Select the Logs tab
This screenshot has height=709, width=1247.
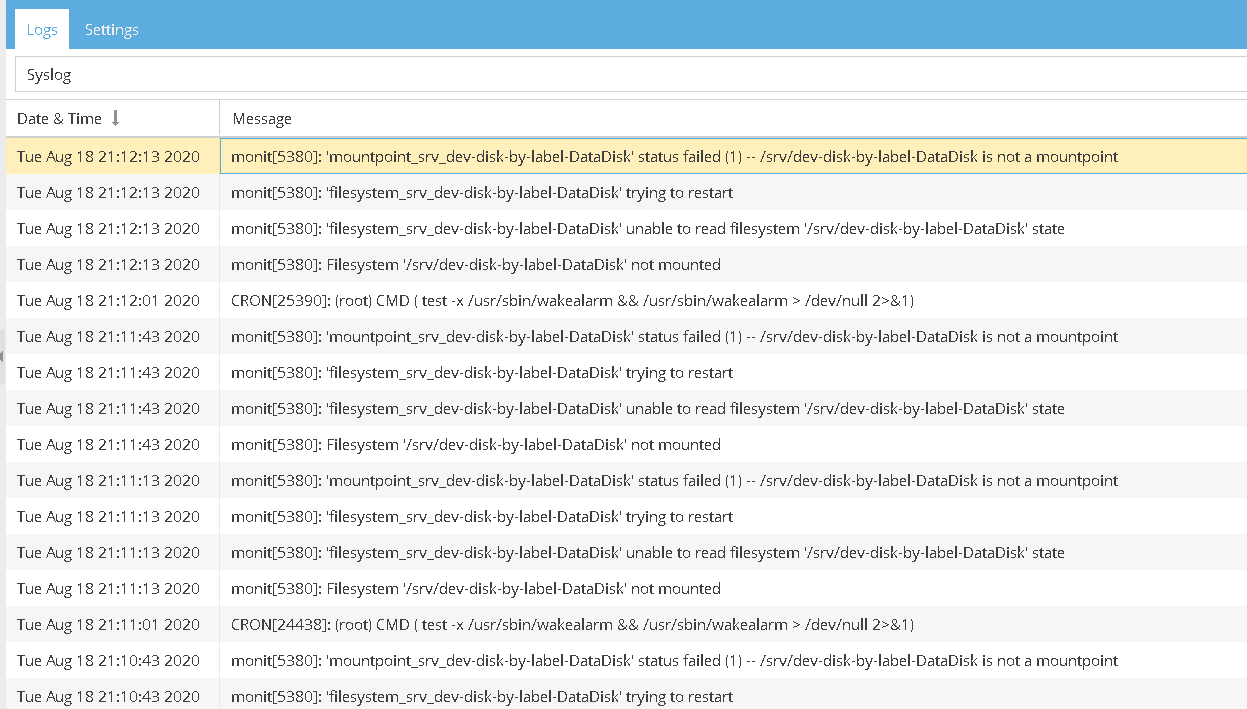(x=42, y=30)
